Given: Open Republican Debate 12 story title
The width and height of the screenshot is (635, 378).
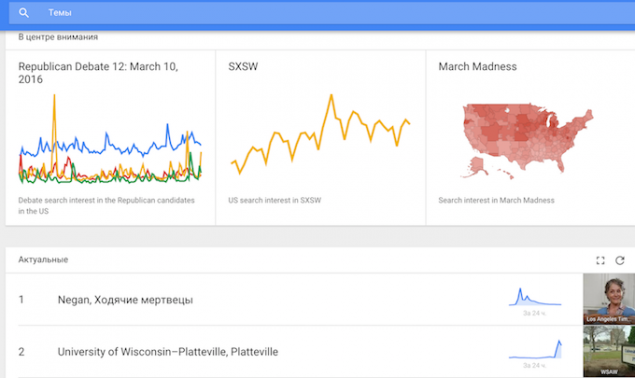Looking at the screenshot, I should [x=98, y=73].
